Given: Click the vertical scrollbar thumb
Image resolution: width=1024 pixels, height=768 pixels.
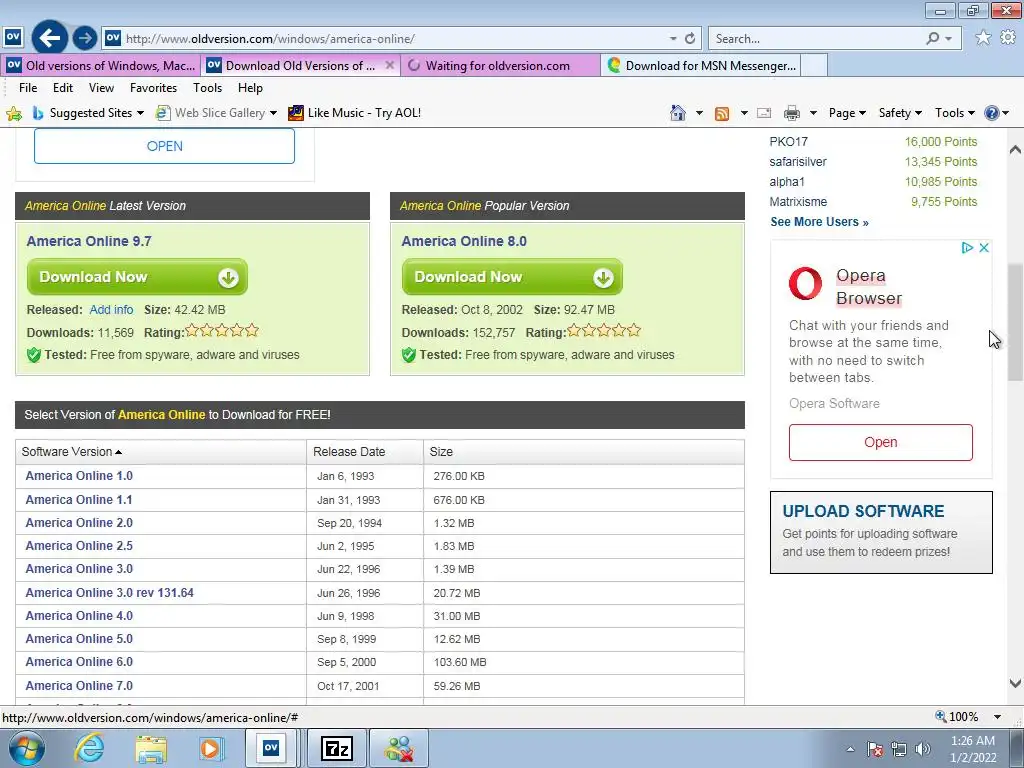Looking at the screenshot, I should point(1015,322).
